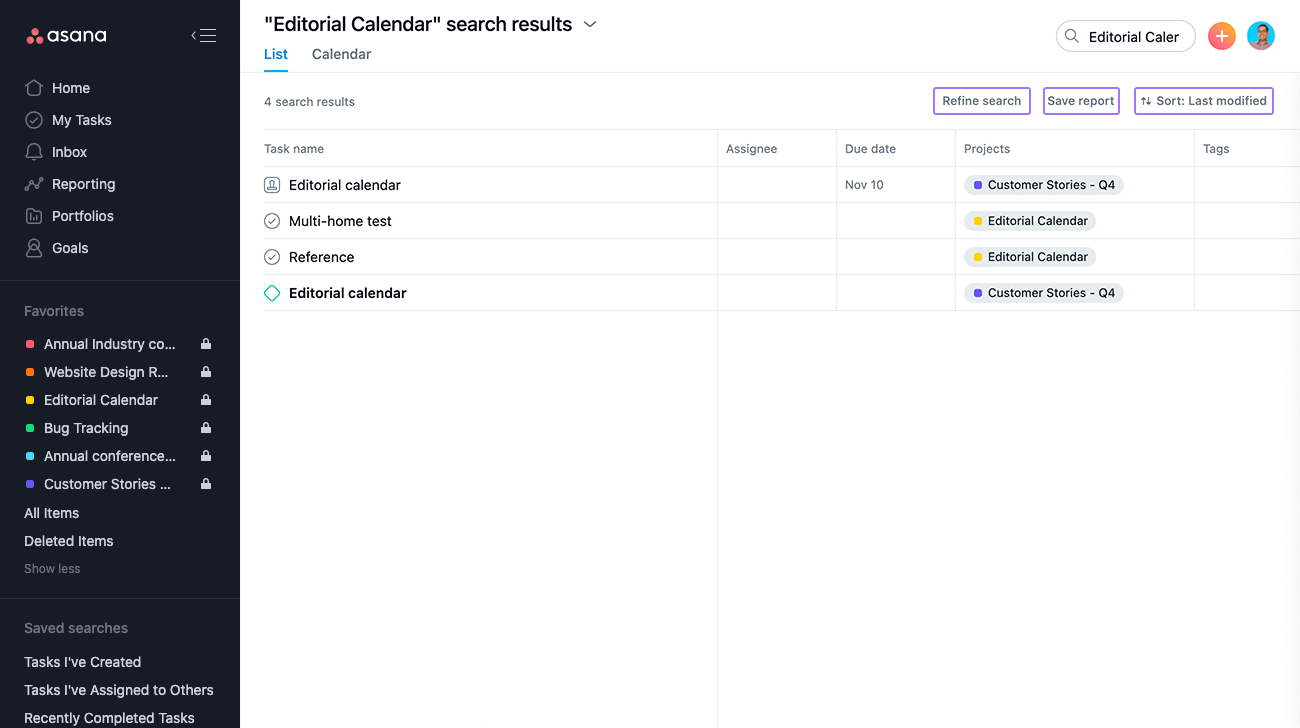1300x728 pixels.
Task: Click the Home house icon
Action: pyautogui.click(x=34, y=88)
